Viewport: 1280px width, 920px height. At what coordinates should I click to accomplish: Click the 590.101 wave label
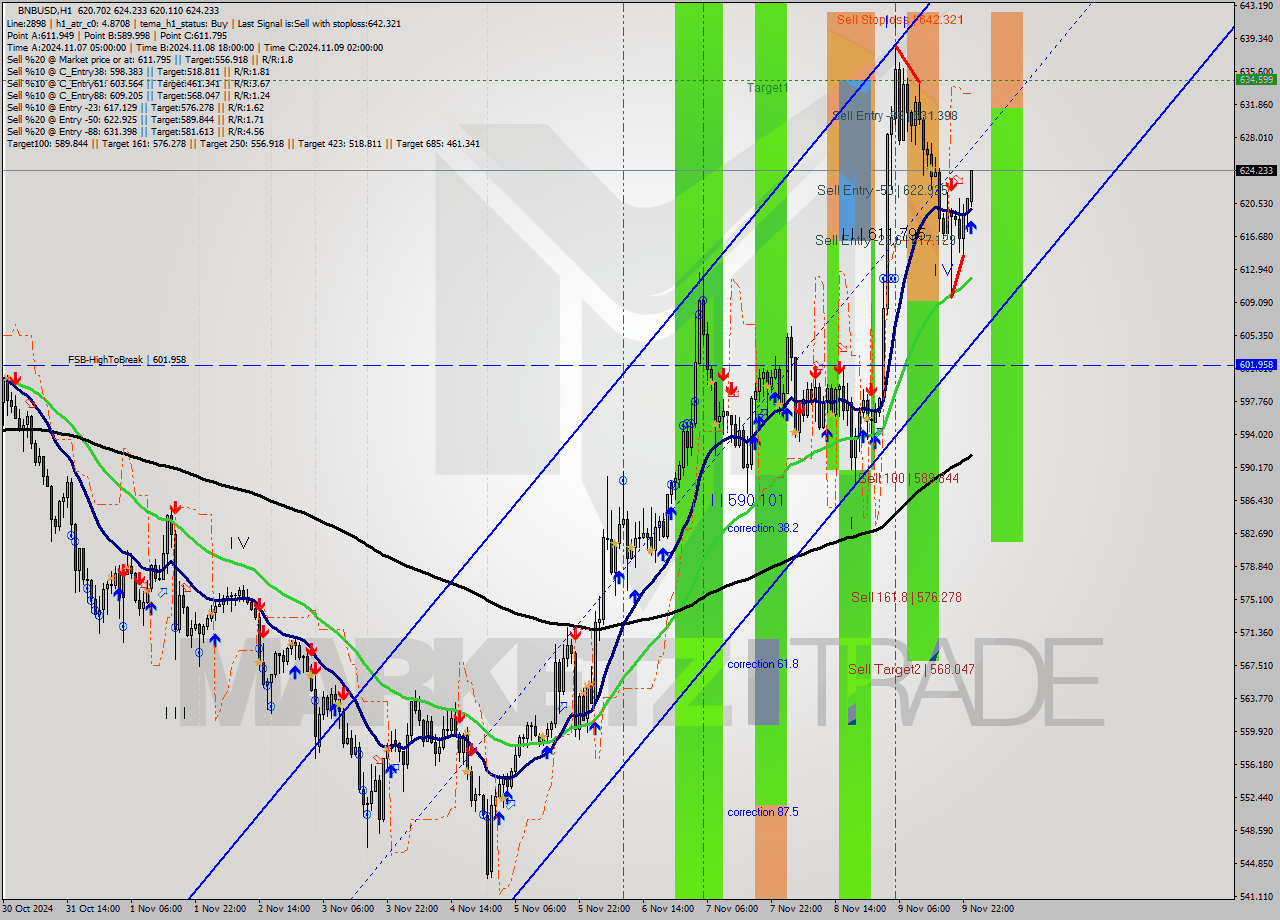[747, 499]
